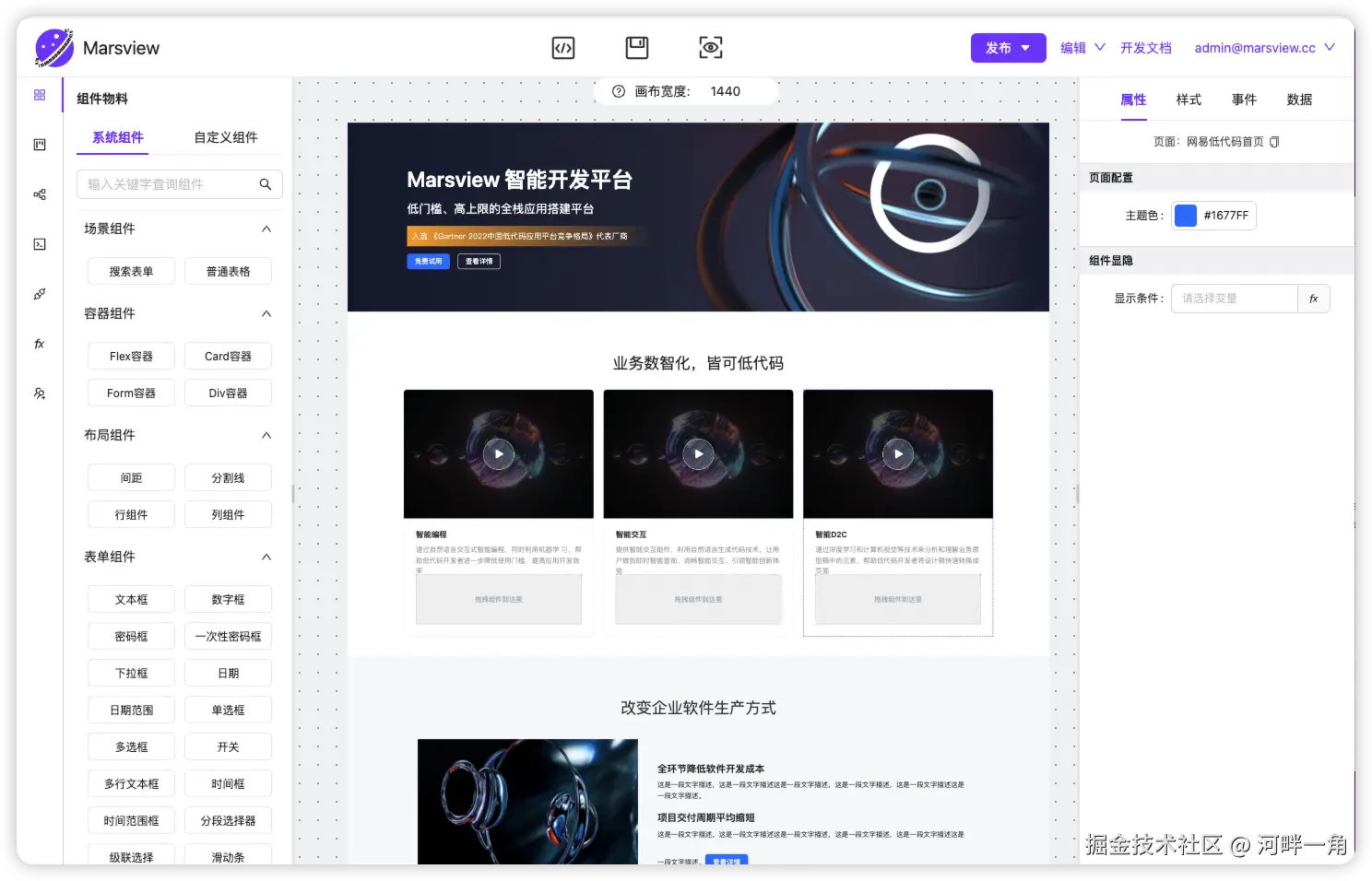The width and height of the screenshot is (1372, 881).
Task: Open the 请选择变量 display condition select
Action: 1235,299
